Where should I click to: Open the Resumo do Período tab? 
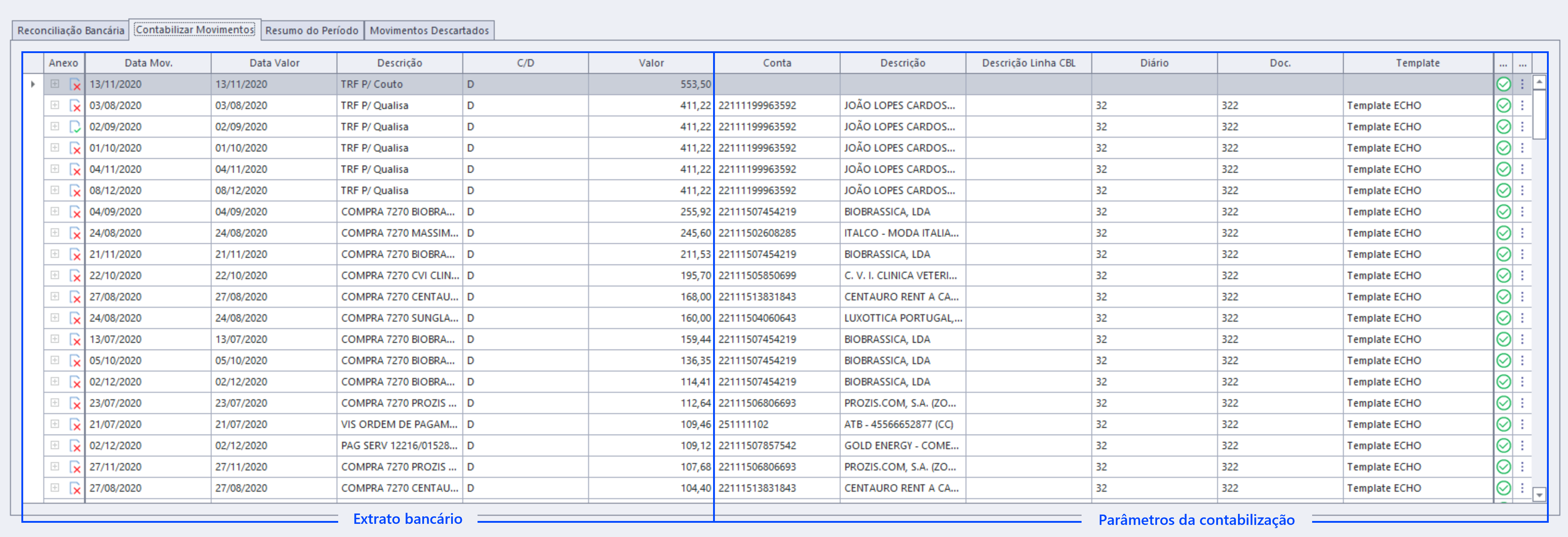[312, 30]
